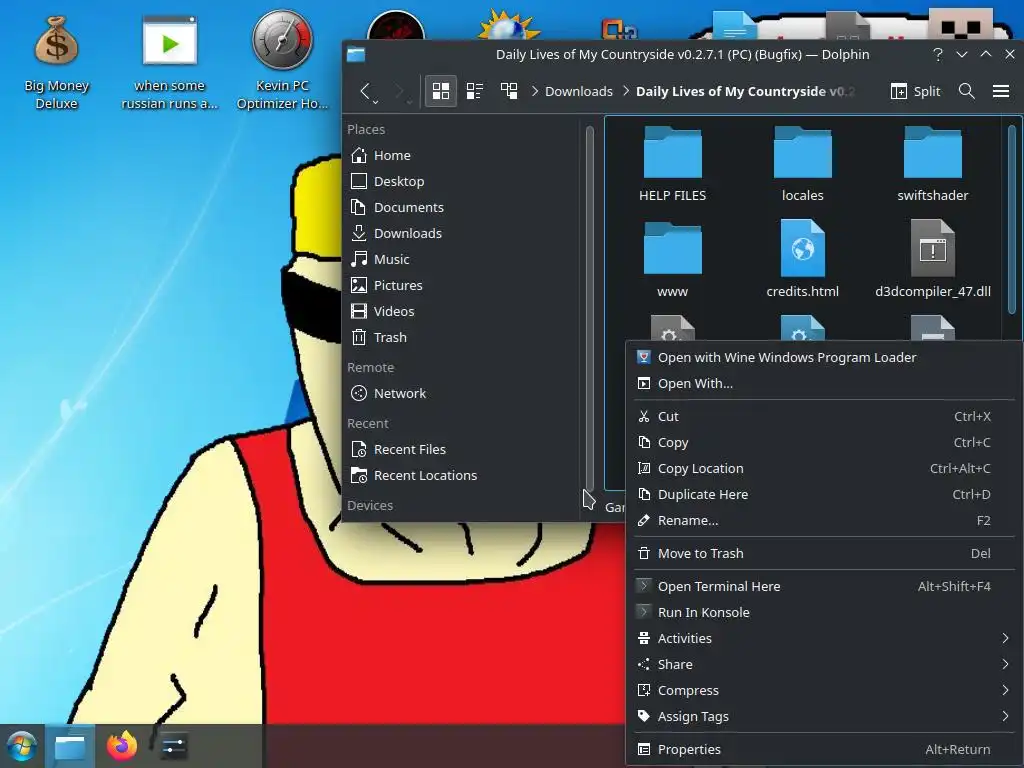The image size is (1024, 768).
Task: Open the Windows-style start menu button
Action: click(21, 746)
